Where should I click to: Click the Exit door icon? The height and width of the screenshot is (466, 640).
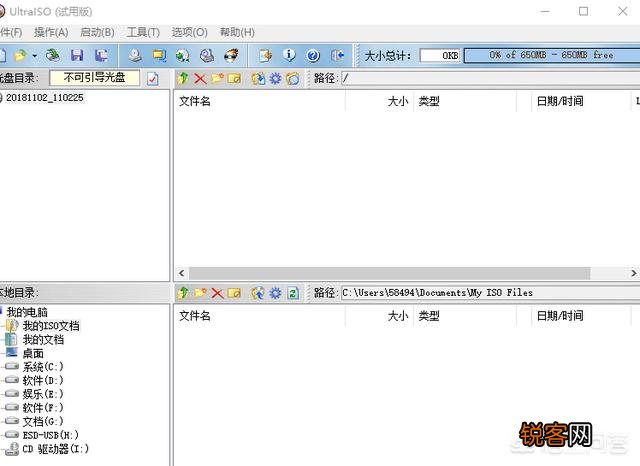pos(338,55)
